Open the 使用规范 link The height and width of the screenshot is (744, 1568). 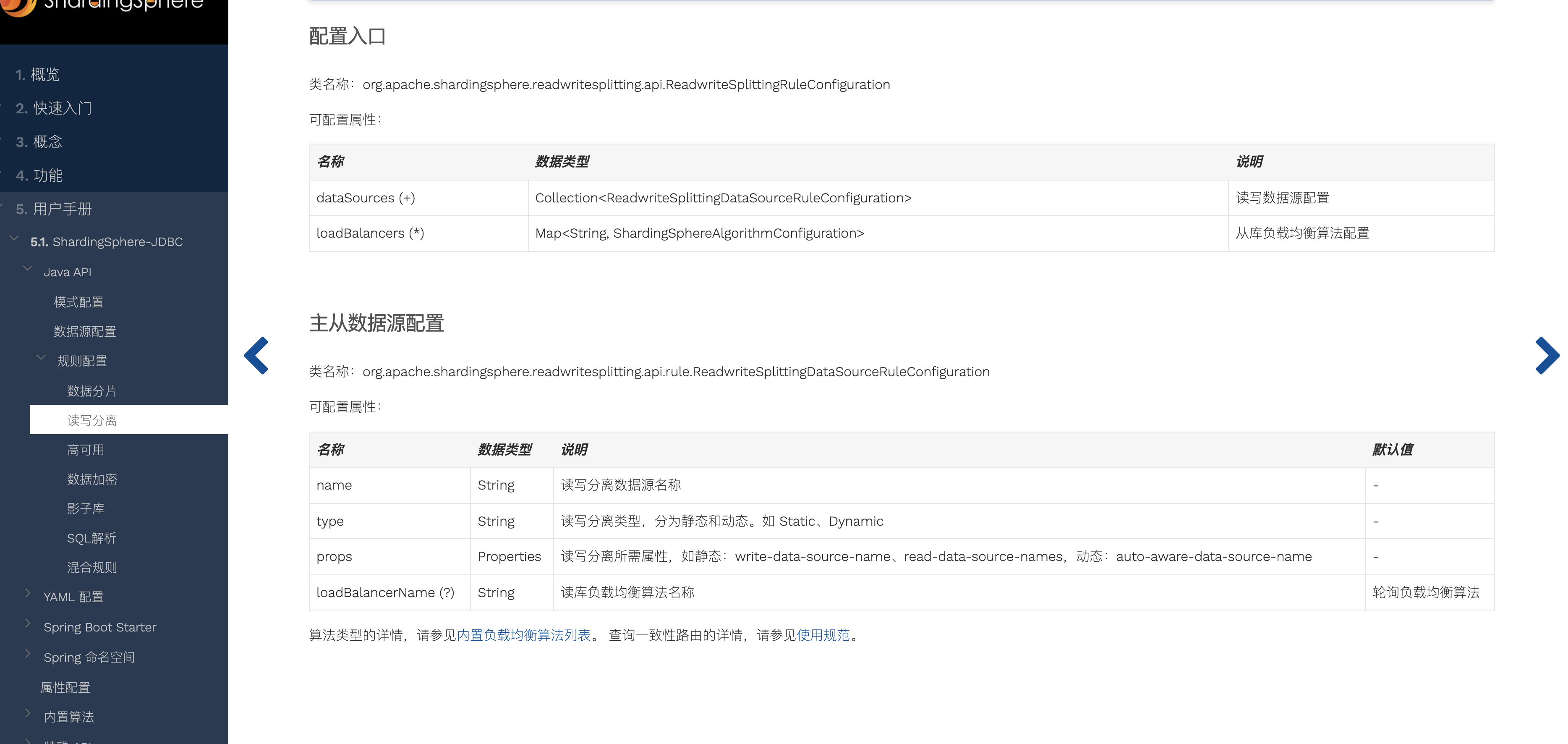pyautogui.click(x=823, y=636)
